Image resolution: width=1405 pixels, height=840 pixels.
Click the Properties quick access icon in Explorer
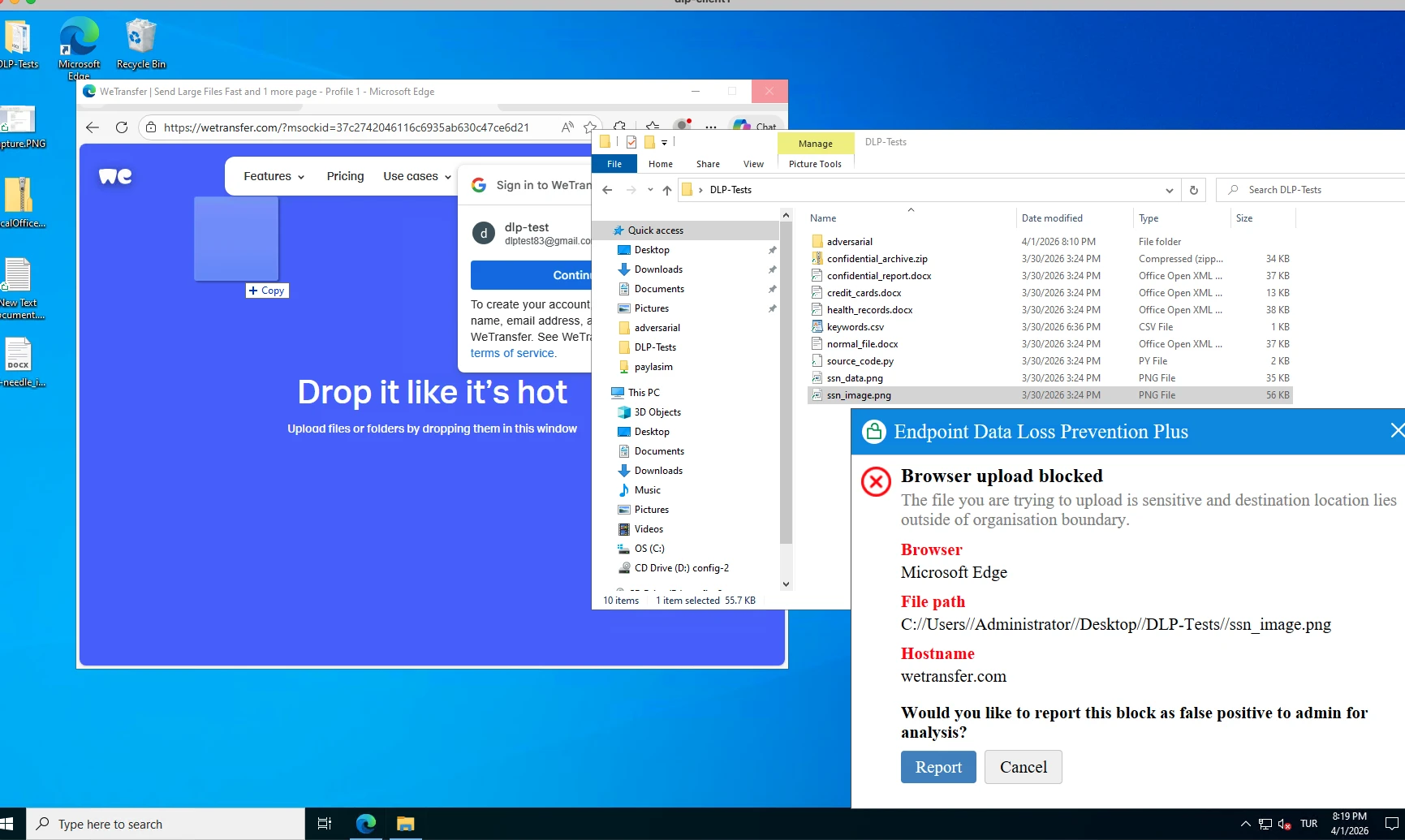[631, 142]
